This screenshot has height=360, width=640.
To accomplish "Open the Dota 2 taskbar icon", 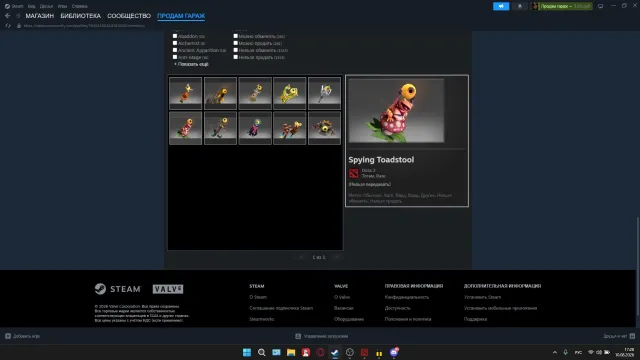I will 364,352.
